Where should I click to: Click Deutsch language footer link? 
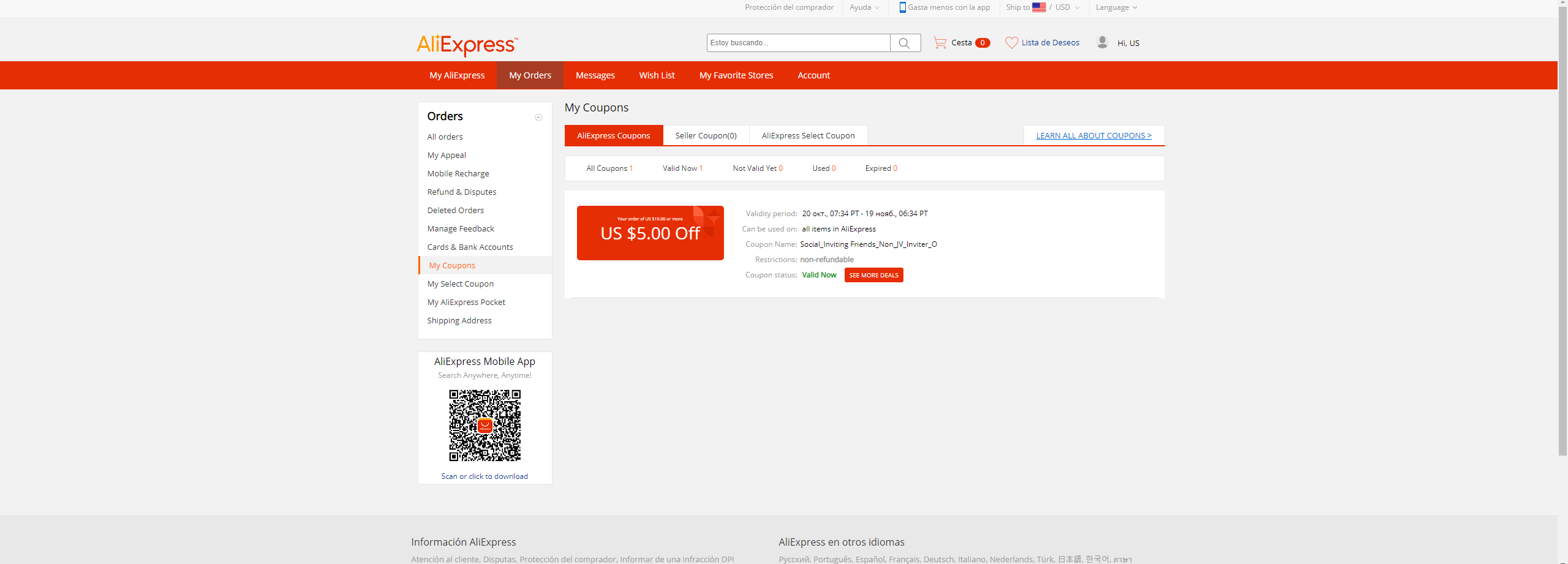tap(939, 559)
